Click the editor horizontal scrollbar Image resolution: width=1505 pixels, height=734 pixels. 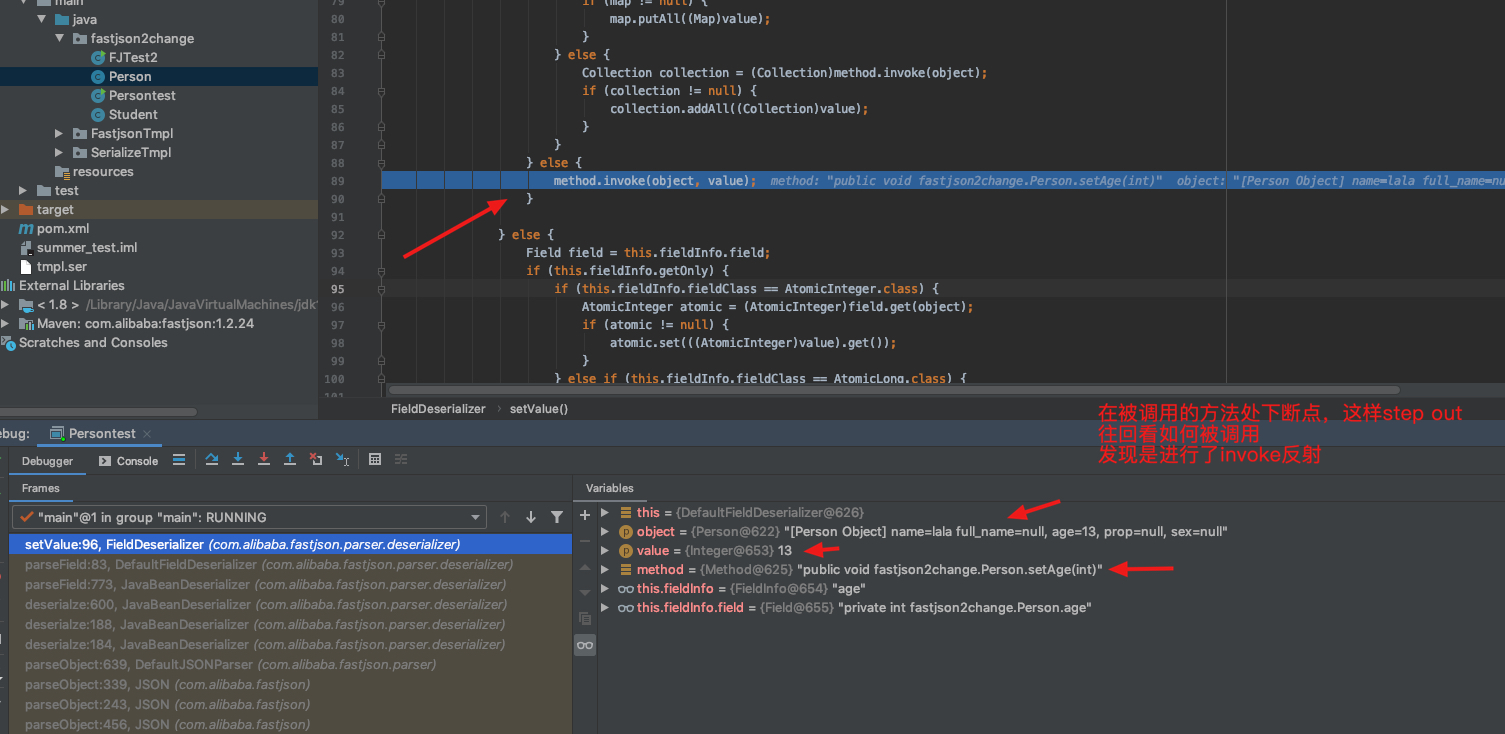coord(893,390)
